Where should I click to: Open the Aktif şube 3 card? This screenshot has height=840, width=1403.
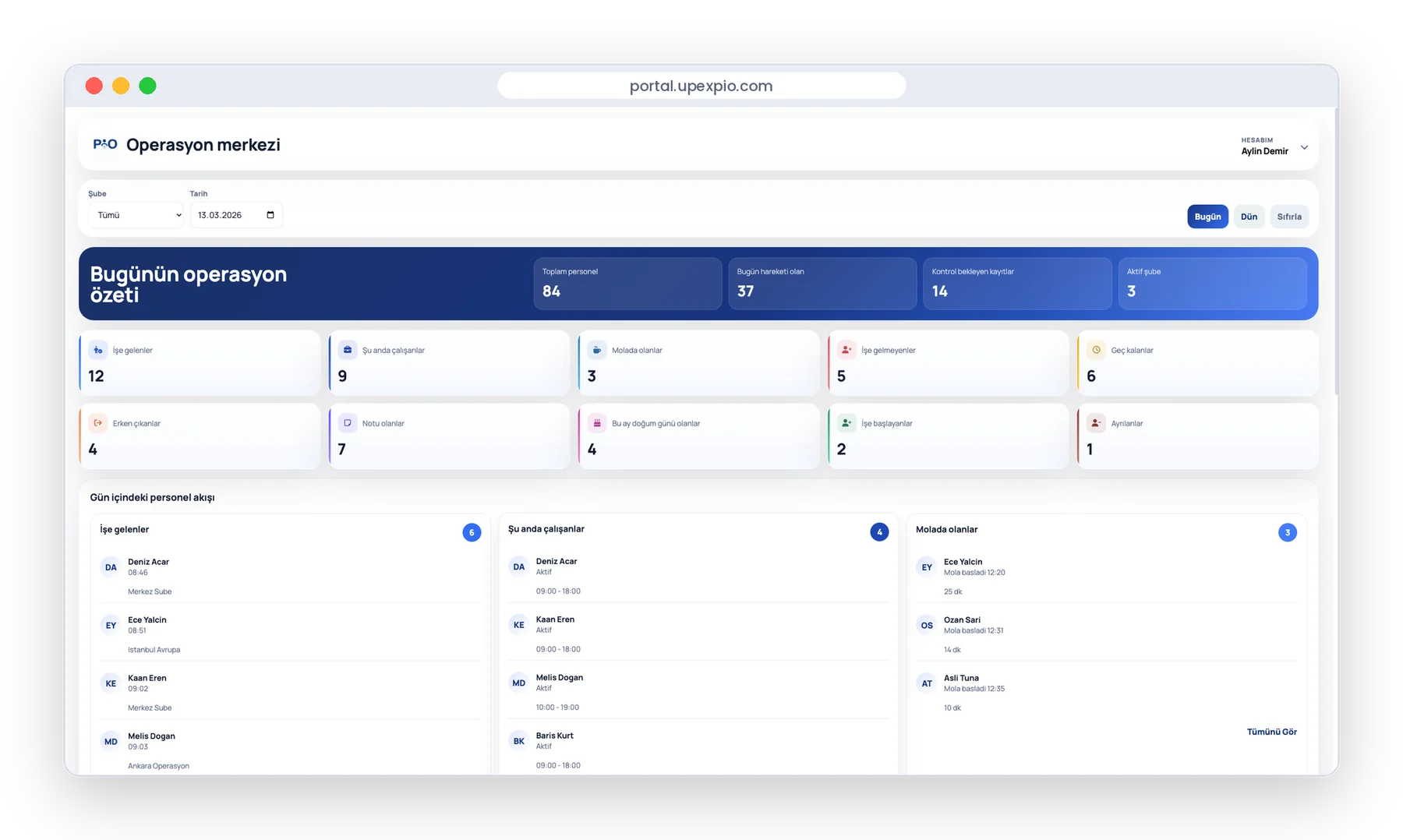coord(1212,284)
